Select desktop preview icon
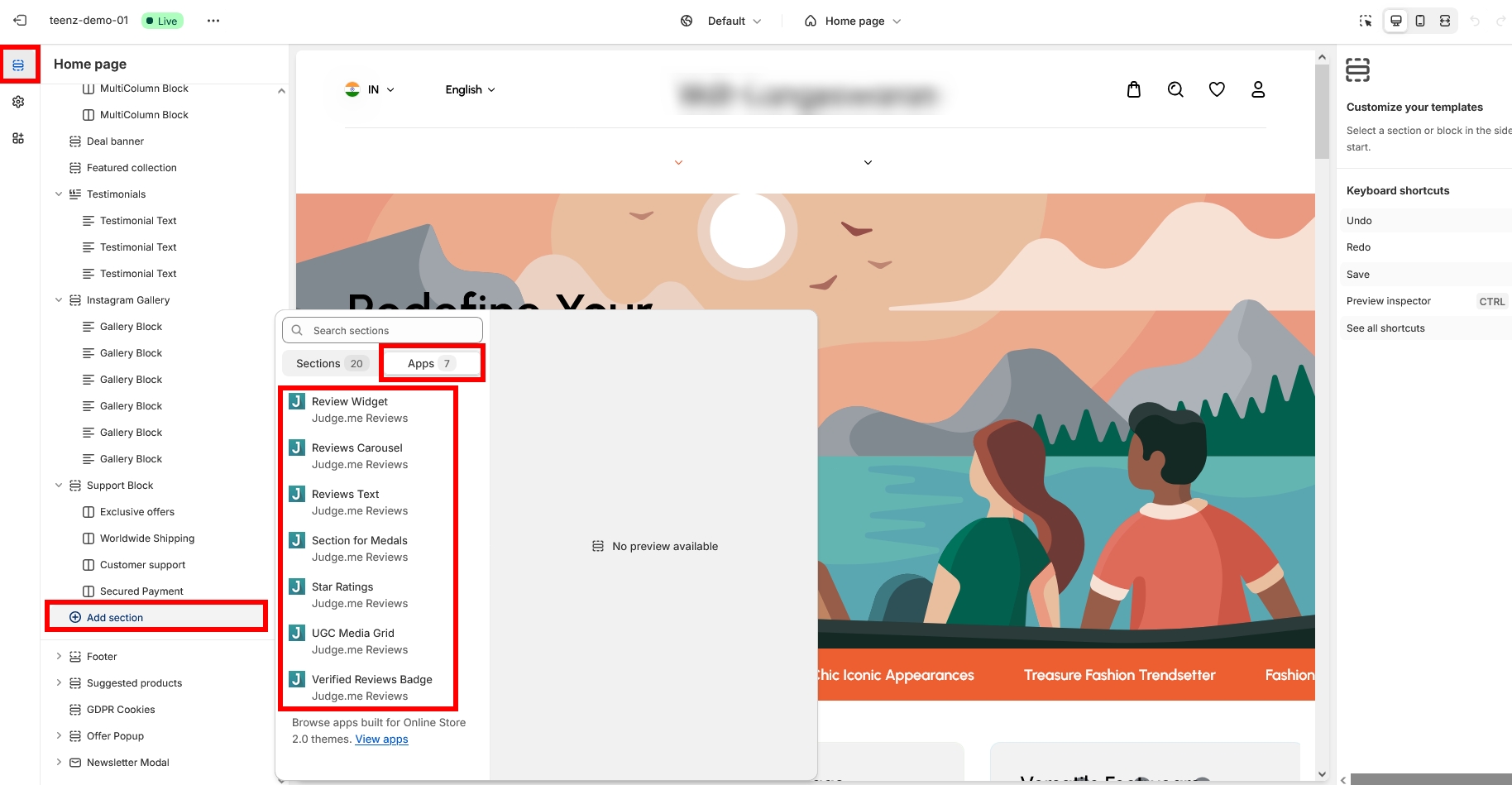1512x785 pixels. [x=1396, y=21]
